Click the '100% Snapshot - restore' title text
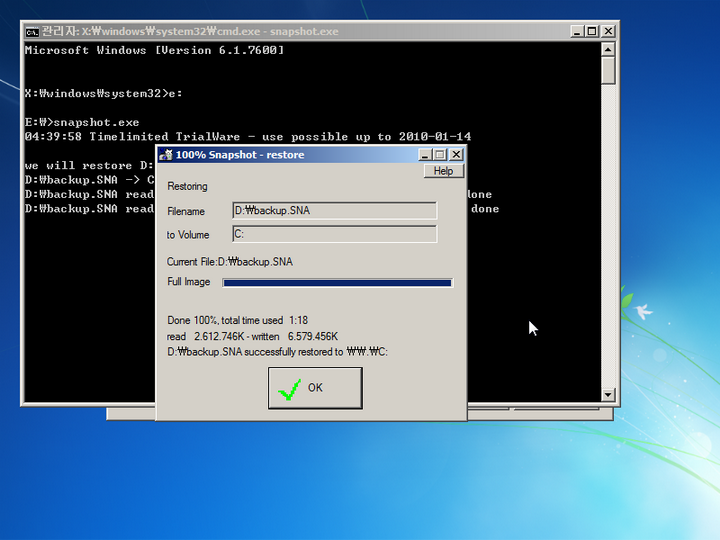This screenshot has width=720, height=540. [240, 155]
